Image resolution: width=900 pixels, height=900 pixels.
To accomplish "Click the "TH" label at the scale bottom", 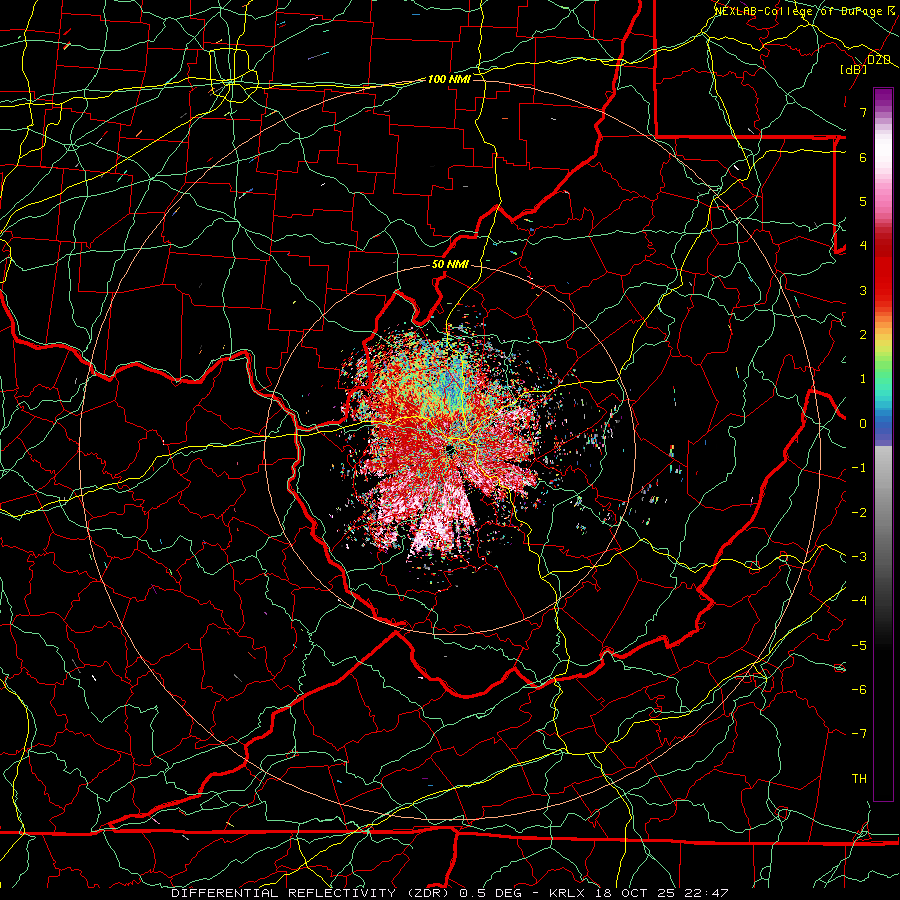I will (859, 779).
